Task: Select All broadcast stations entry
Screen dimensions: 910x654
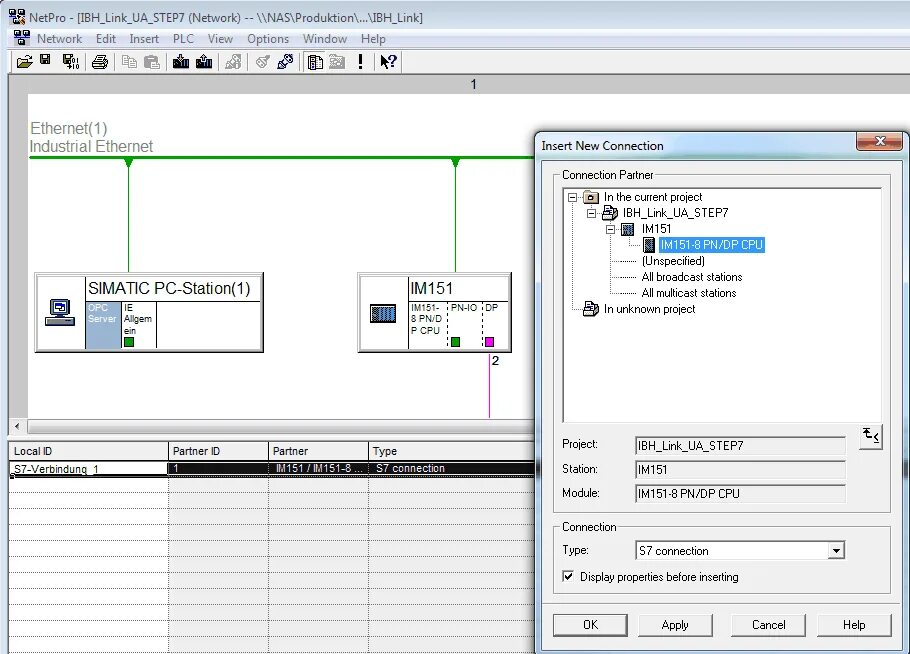Action: click(x=692, y=277)
